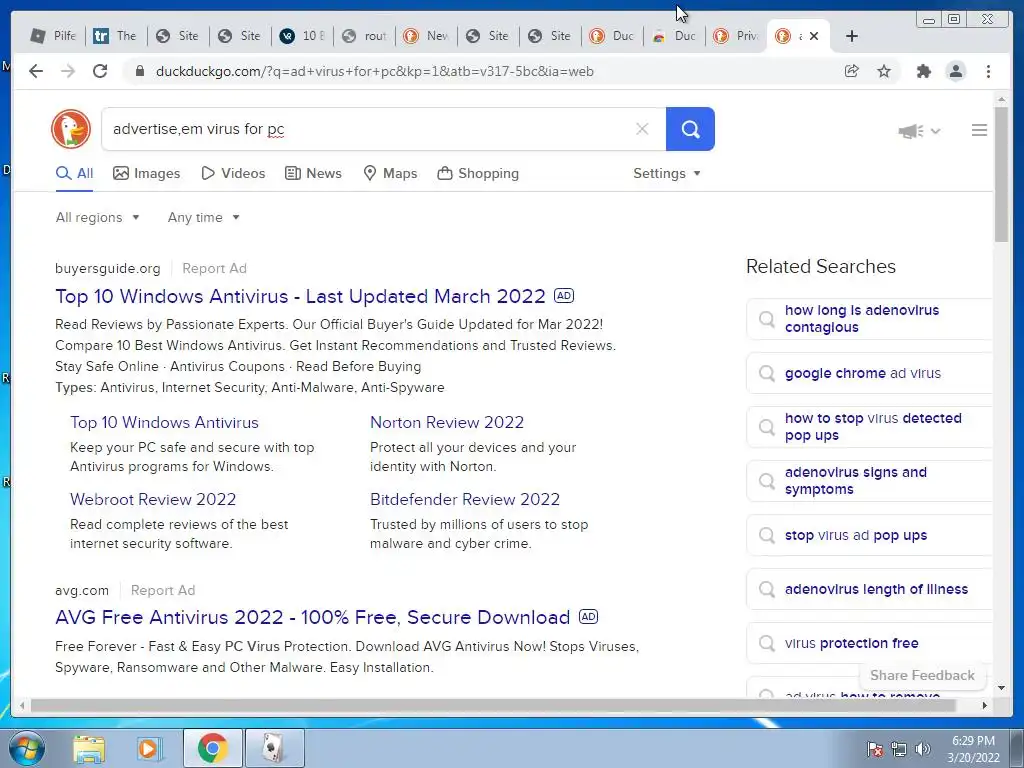Open the Extensions puzzle icon

923,71
